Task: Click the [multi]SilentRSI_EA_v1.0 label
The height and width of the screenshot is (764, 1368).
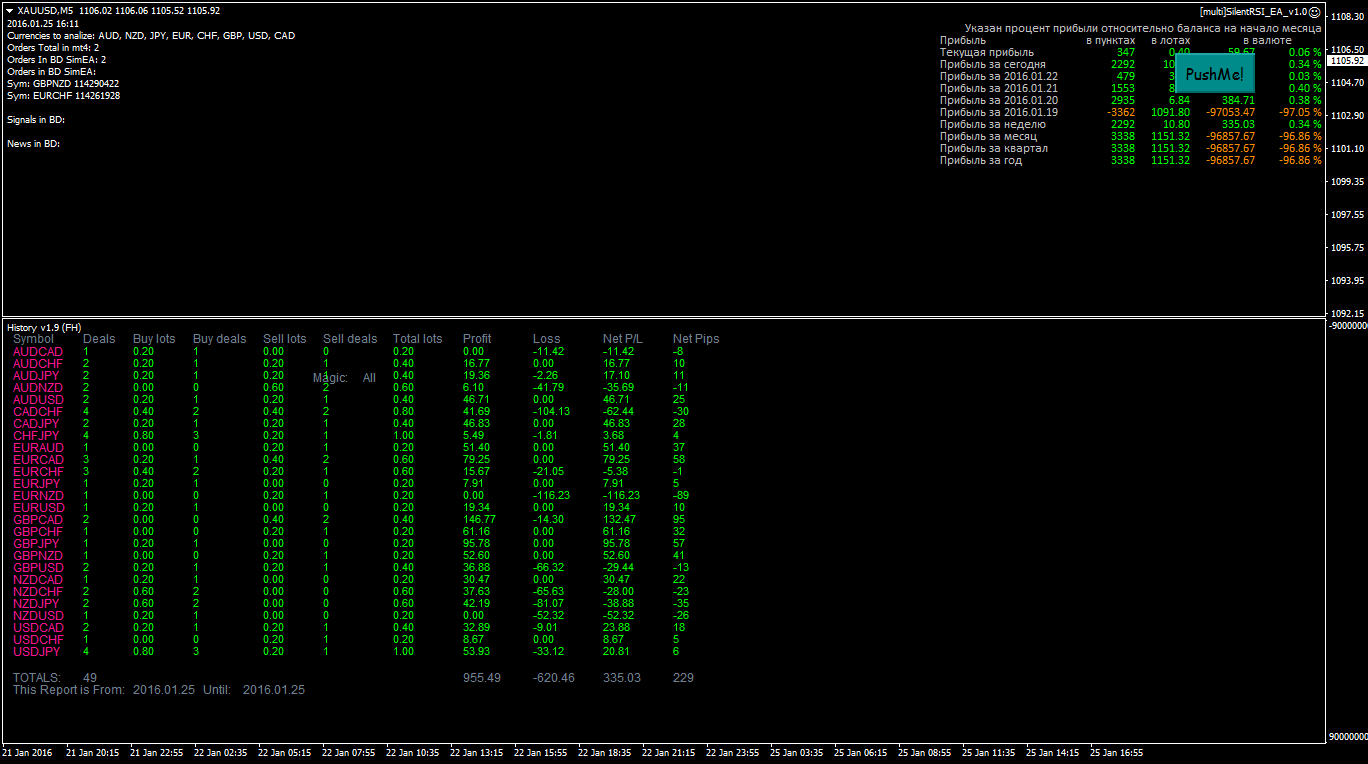Action: [x=1254, y=12]
